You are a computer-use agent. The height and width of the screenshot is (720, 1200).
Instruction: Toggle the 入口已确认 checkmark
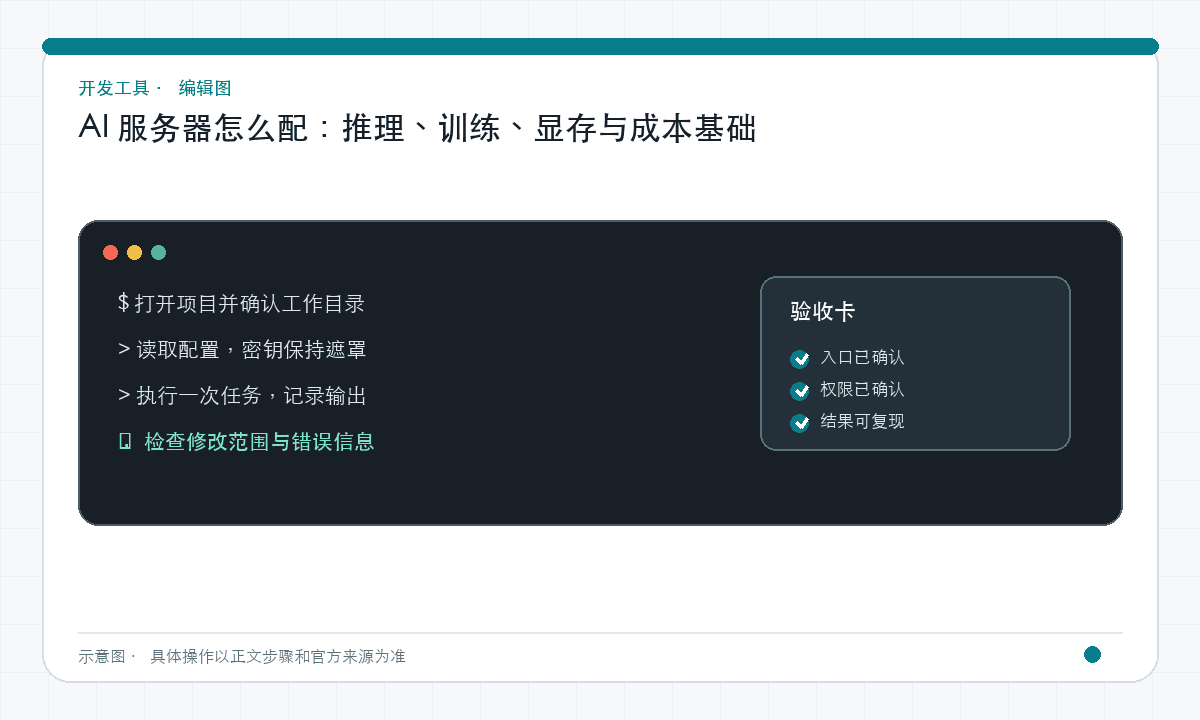coord(800,359)
